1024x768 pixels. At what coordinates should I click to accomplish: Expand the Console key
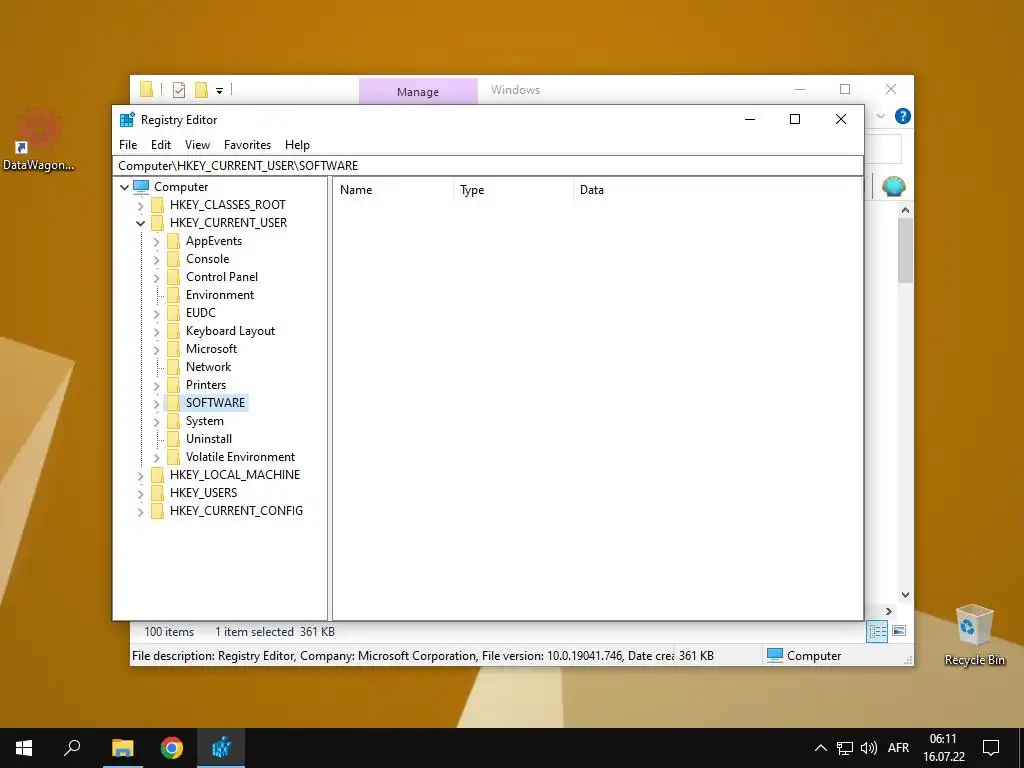tap(157, 260)
